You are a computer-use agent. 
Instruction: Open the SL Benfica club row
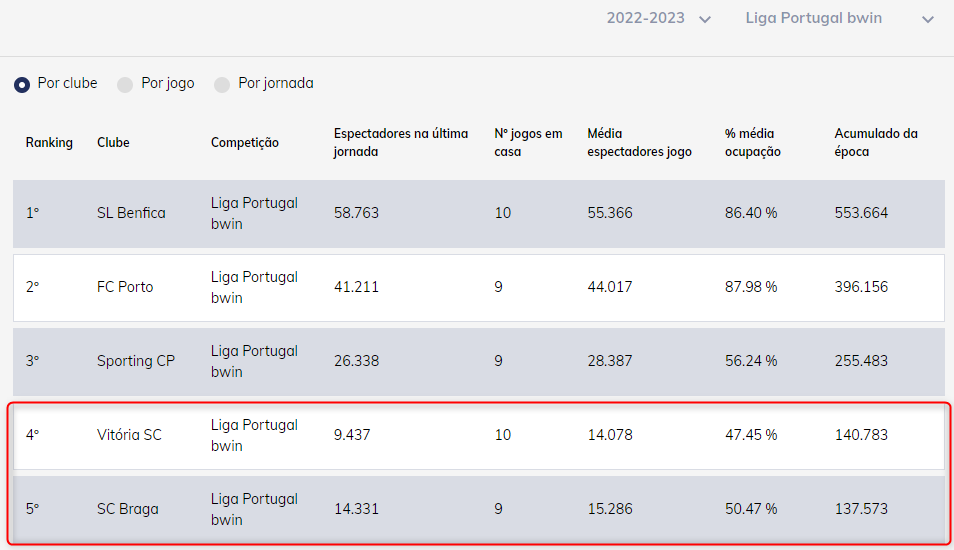click(x=479, y=214)
